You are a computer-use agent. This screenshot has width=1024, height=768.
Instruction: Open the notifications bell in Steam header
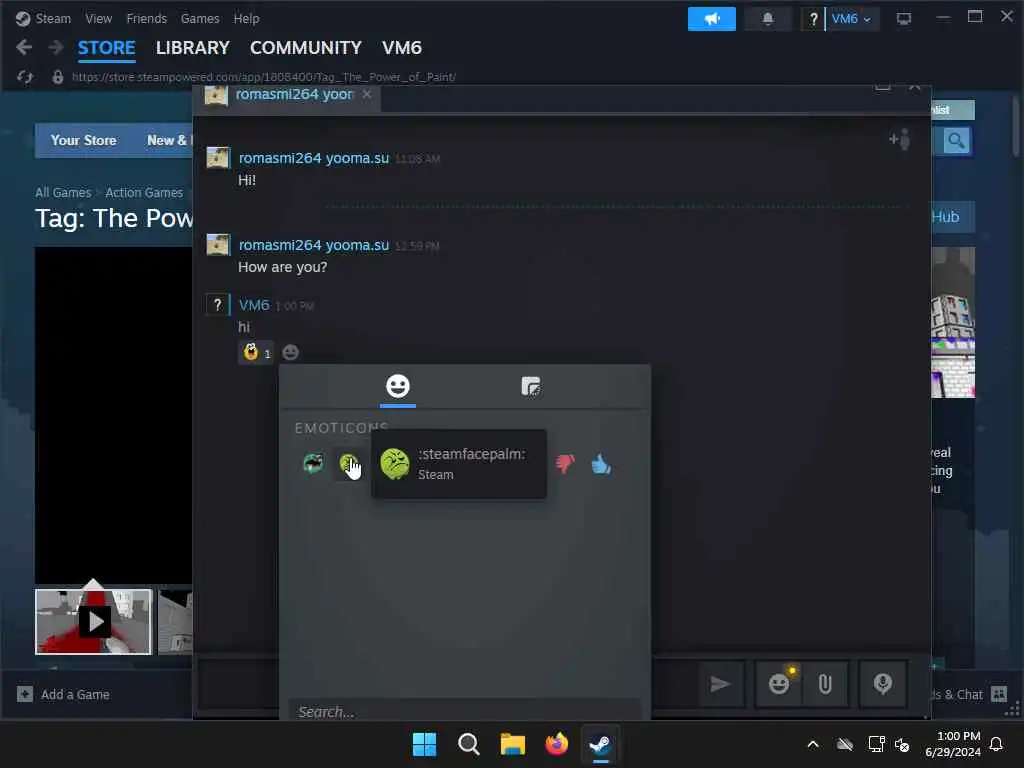767,19
